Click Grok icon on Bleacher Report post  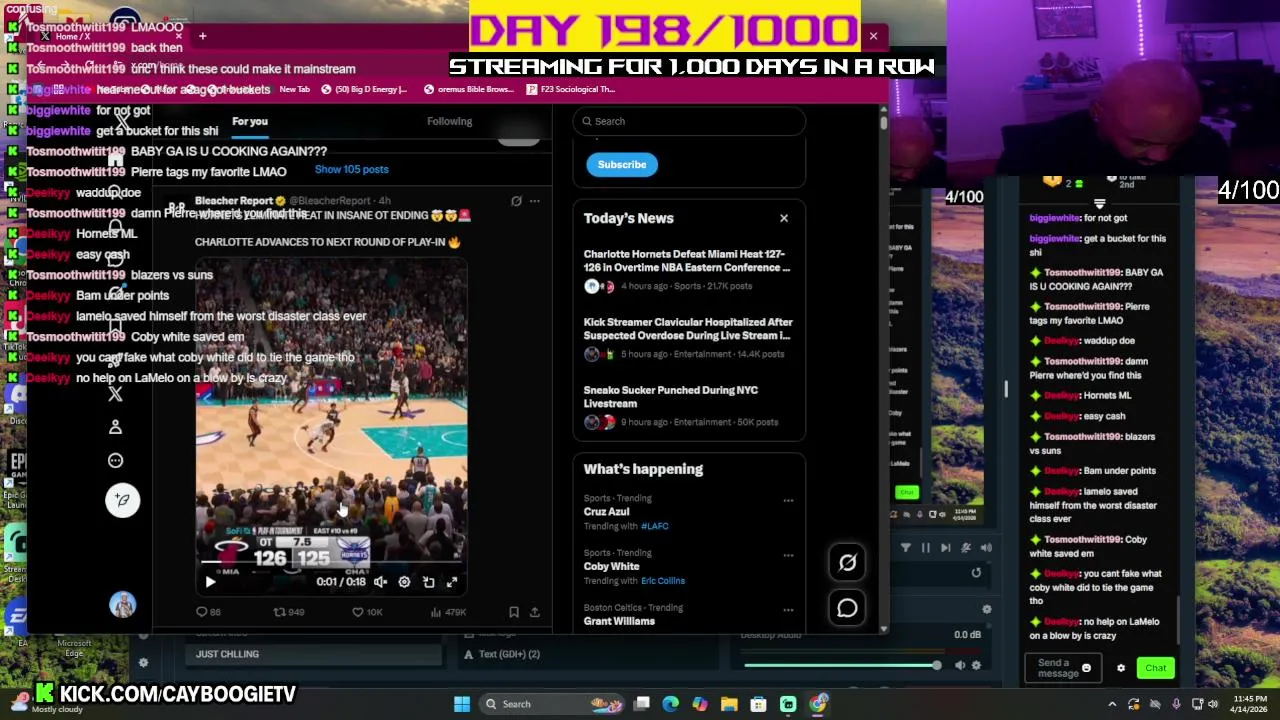(x=516, y=201)
